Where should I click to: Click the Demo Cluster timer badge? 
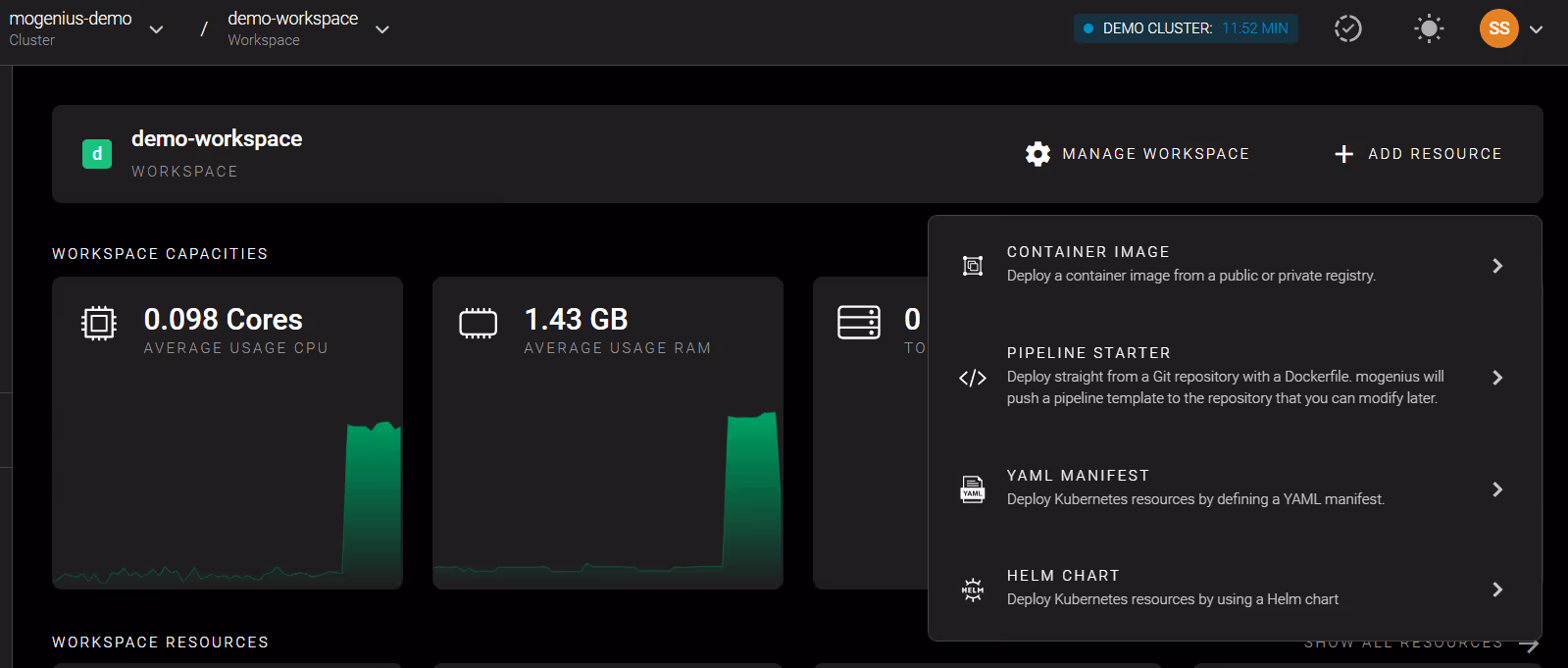coord(1186,28)
